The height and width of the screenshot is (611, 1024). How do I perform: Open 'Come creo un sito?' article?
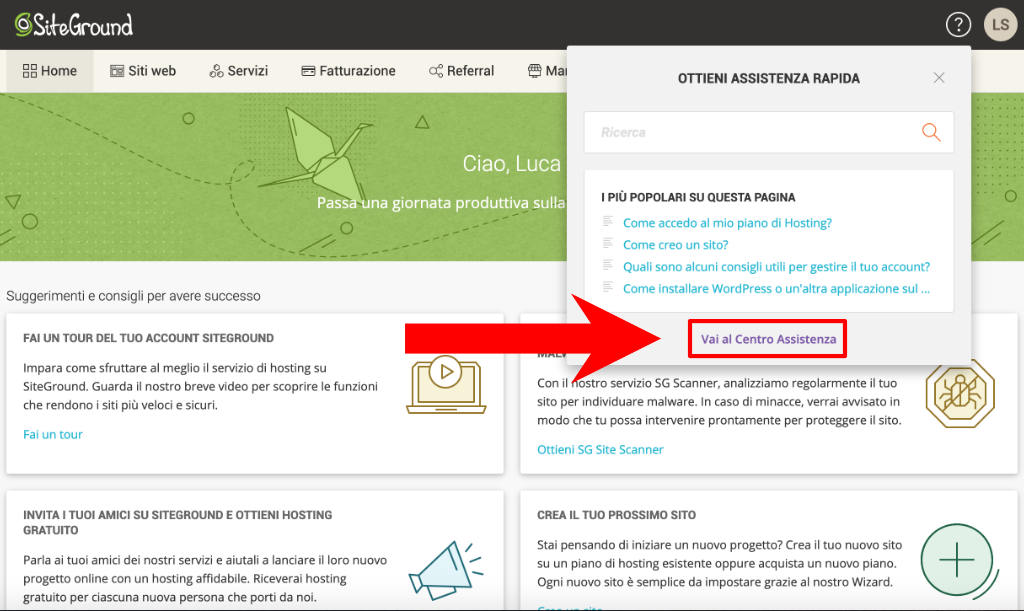[x=675, y=245]
